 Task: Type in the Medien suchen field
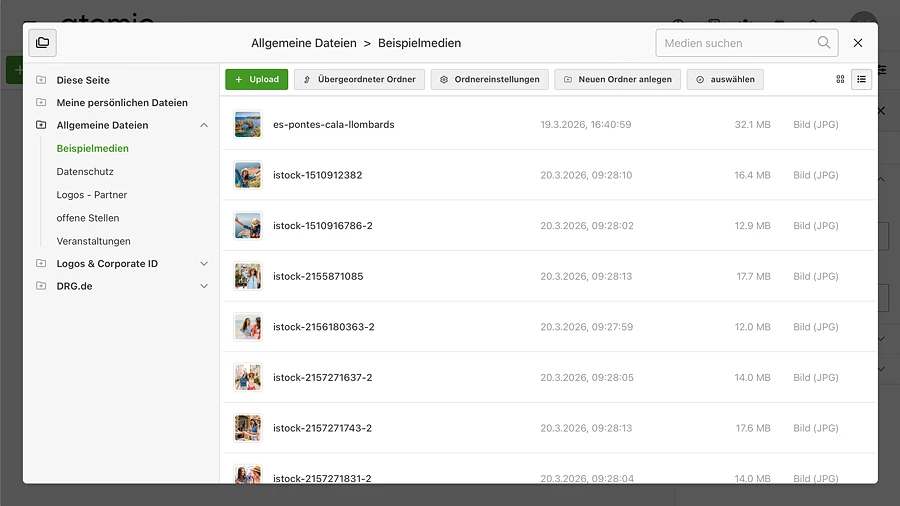(735, 43)
